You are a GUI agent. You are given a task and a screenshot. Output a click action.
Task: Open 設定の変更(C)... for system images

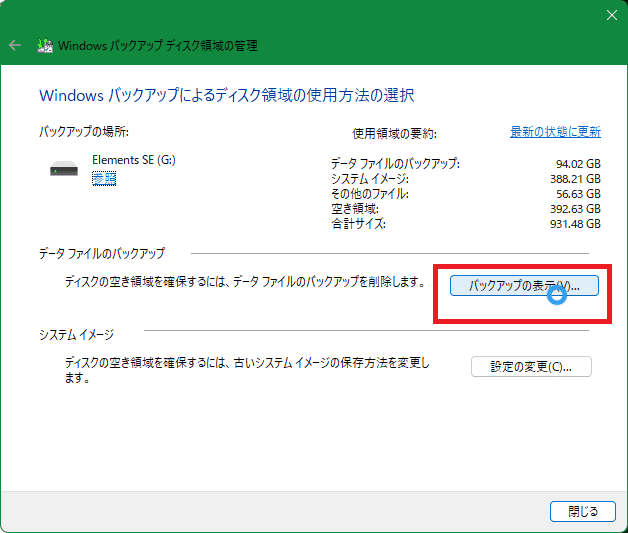point(531,366)
